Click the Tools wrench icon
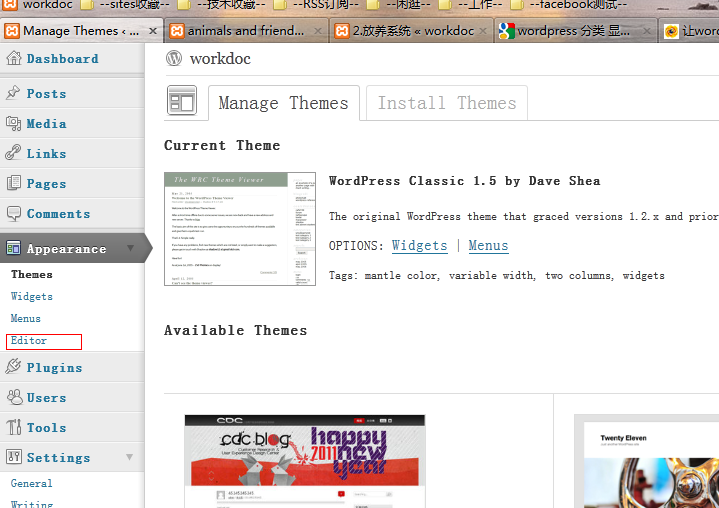719x508 pixels. [13, 427]
